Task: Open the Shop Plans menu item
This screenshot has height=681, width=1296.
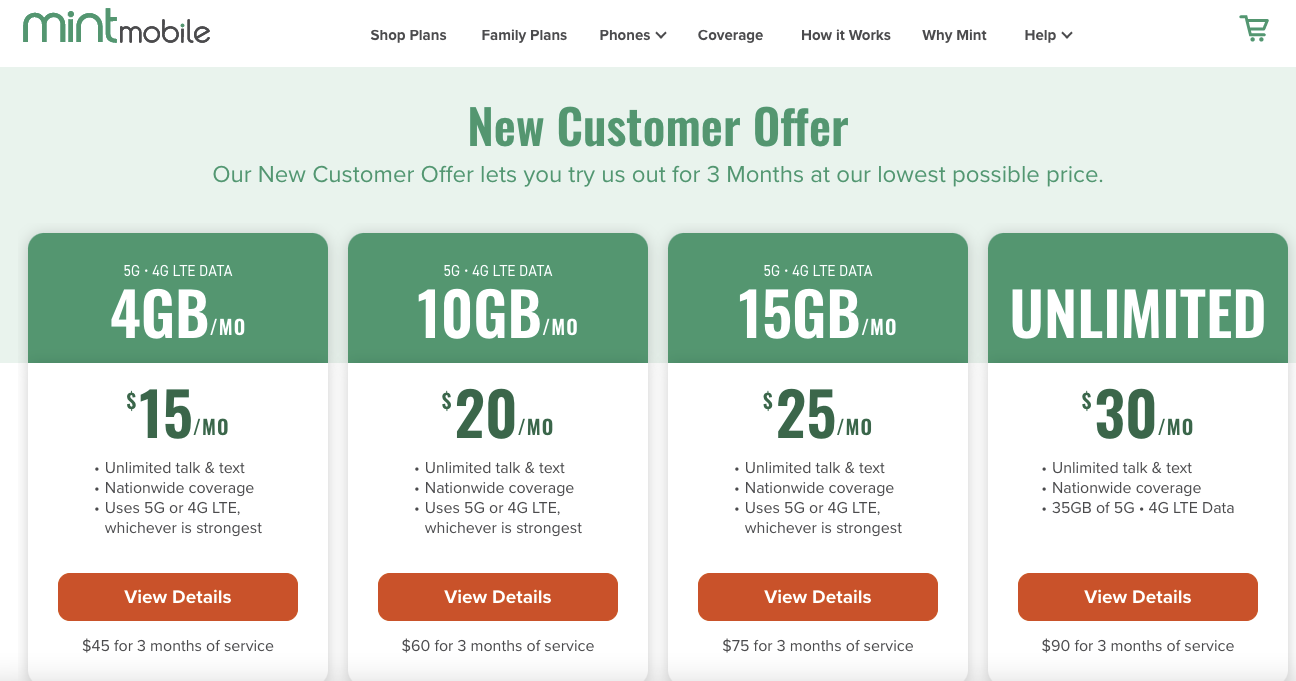Action: tap(408, 35)
